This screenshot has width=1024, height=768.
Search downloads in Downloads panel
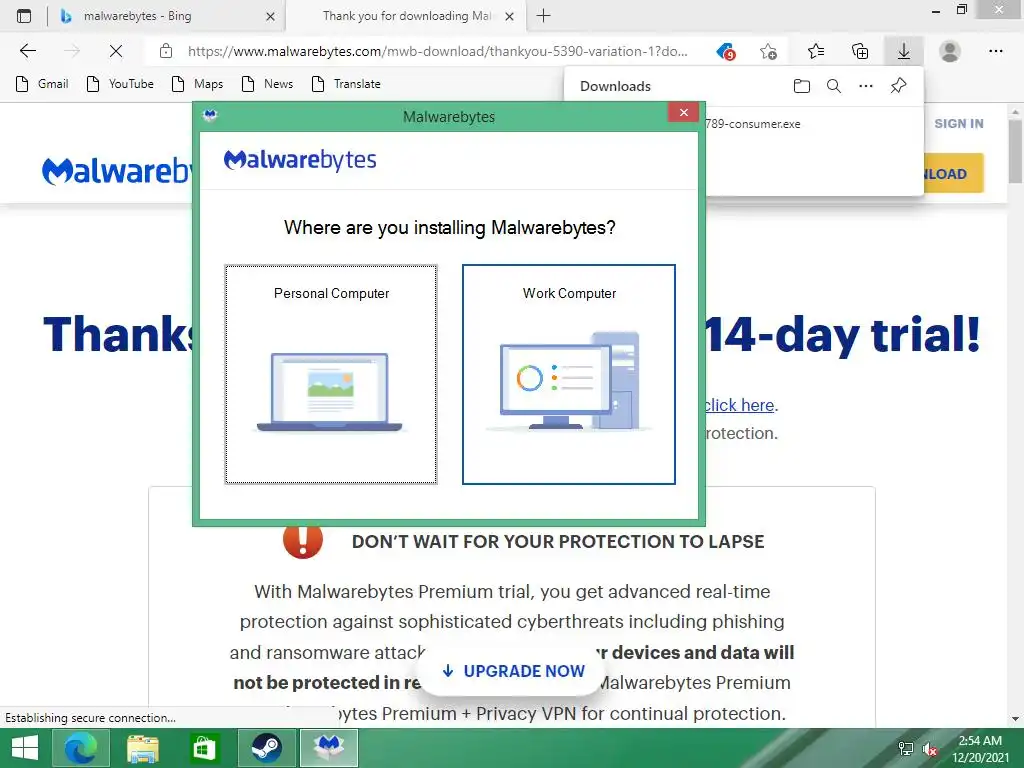pos(834,86)
